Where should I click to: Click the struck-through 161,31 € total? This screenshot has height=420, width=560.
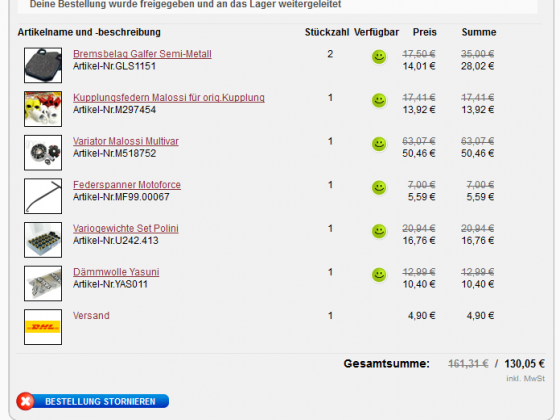468,364
